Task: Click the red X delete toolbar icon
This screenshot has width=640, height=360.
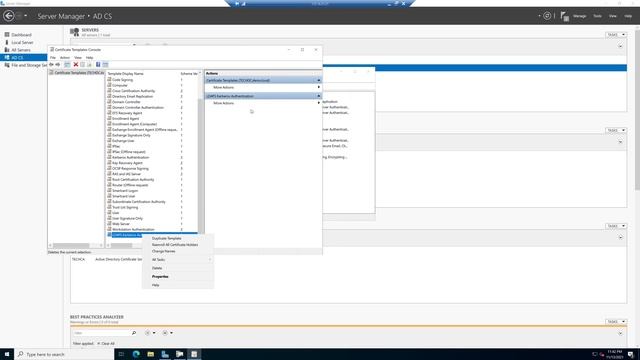Action: coord(76,64)
